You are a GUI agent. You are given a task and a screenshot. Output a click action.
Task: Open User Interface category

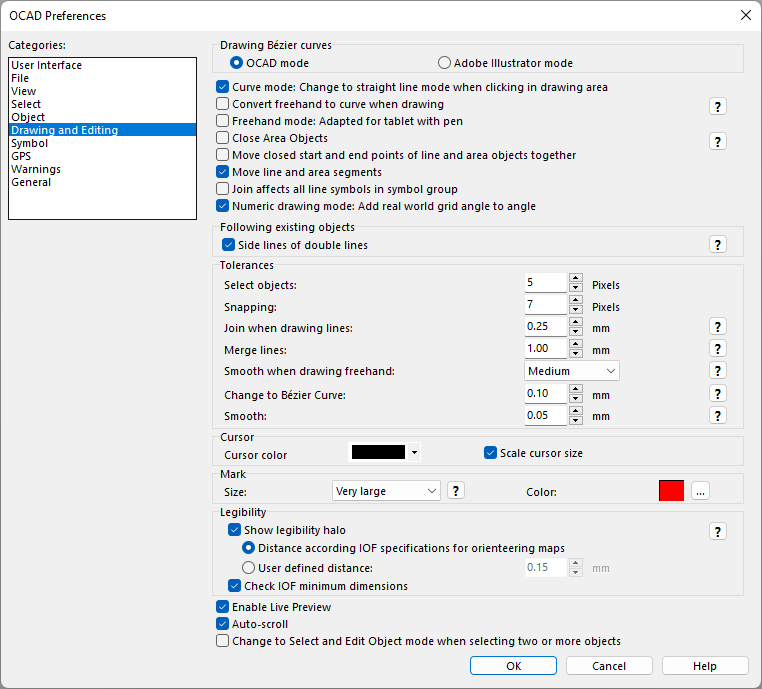click(103, 65)
